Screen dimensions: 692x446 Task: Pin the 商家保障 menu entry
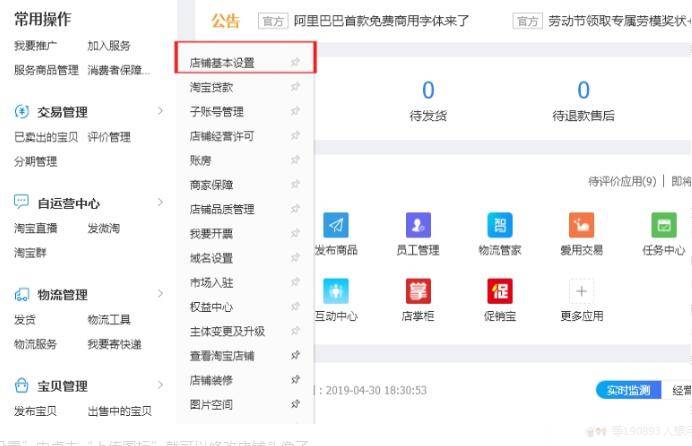295,184
